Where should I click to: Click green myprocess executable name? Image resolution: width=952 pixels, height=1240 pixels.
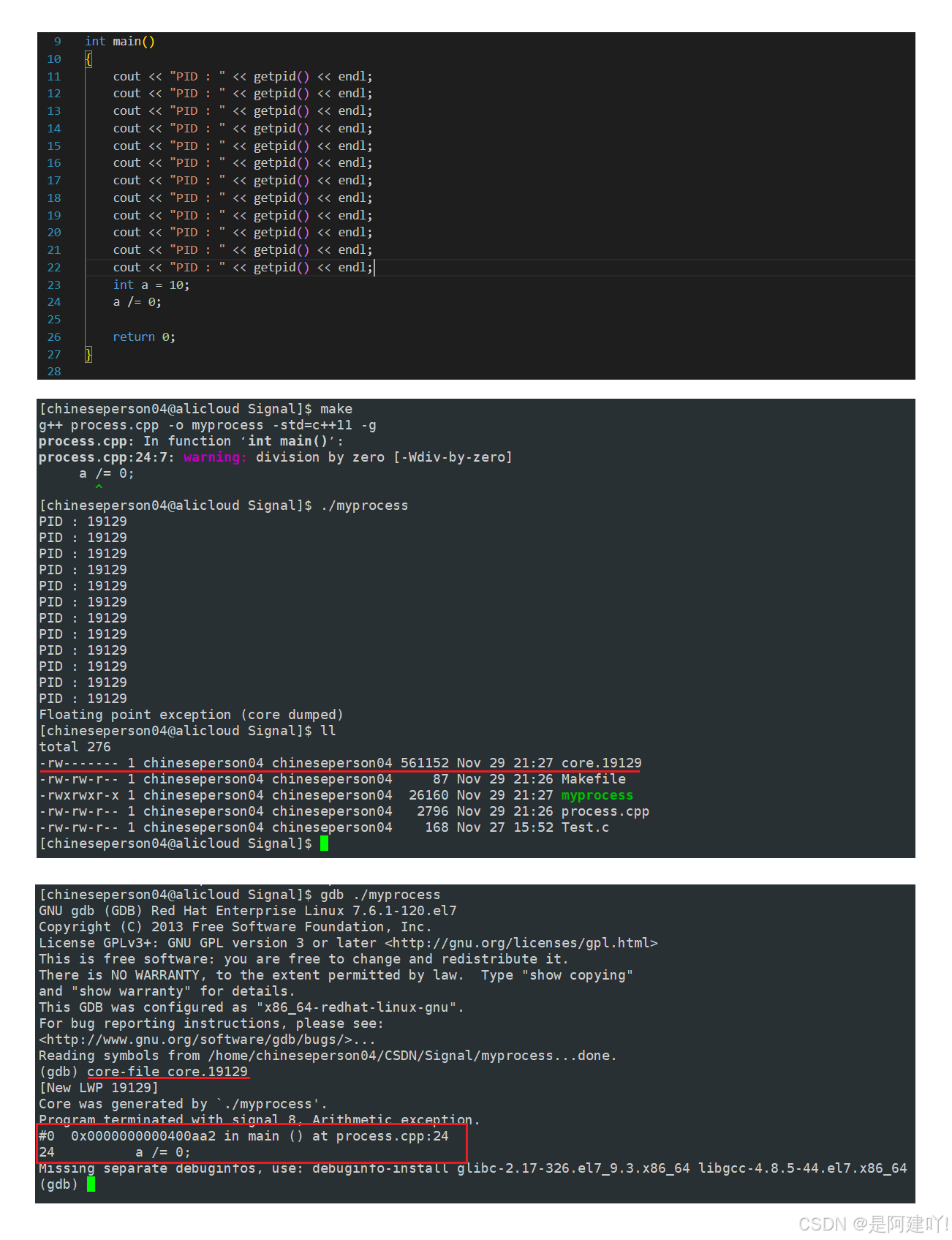597,795
